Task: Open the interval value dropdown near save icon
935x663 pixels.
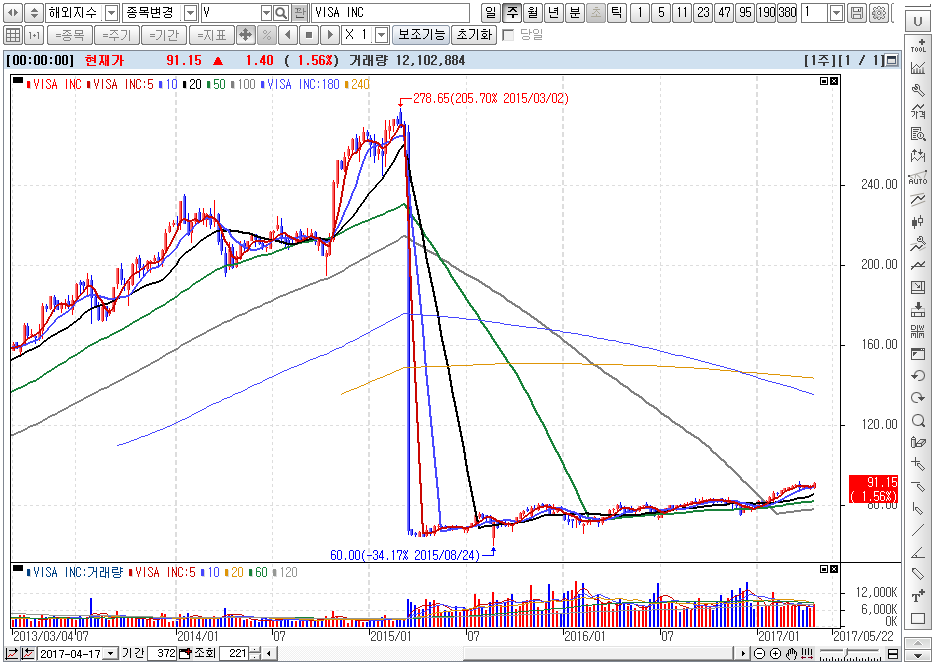Action: [837, 13]
